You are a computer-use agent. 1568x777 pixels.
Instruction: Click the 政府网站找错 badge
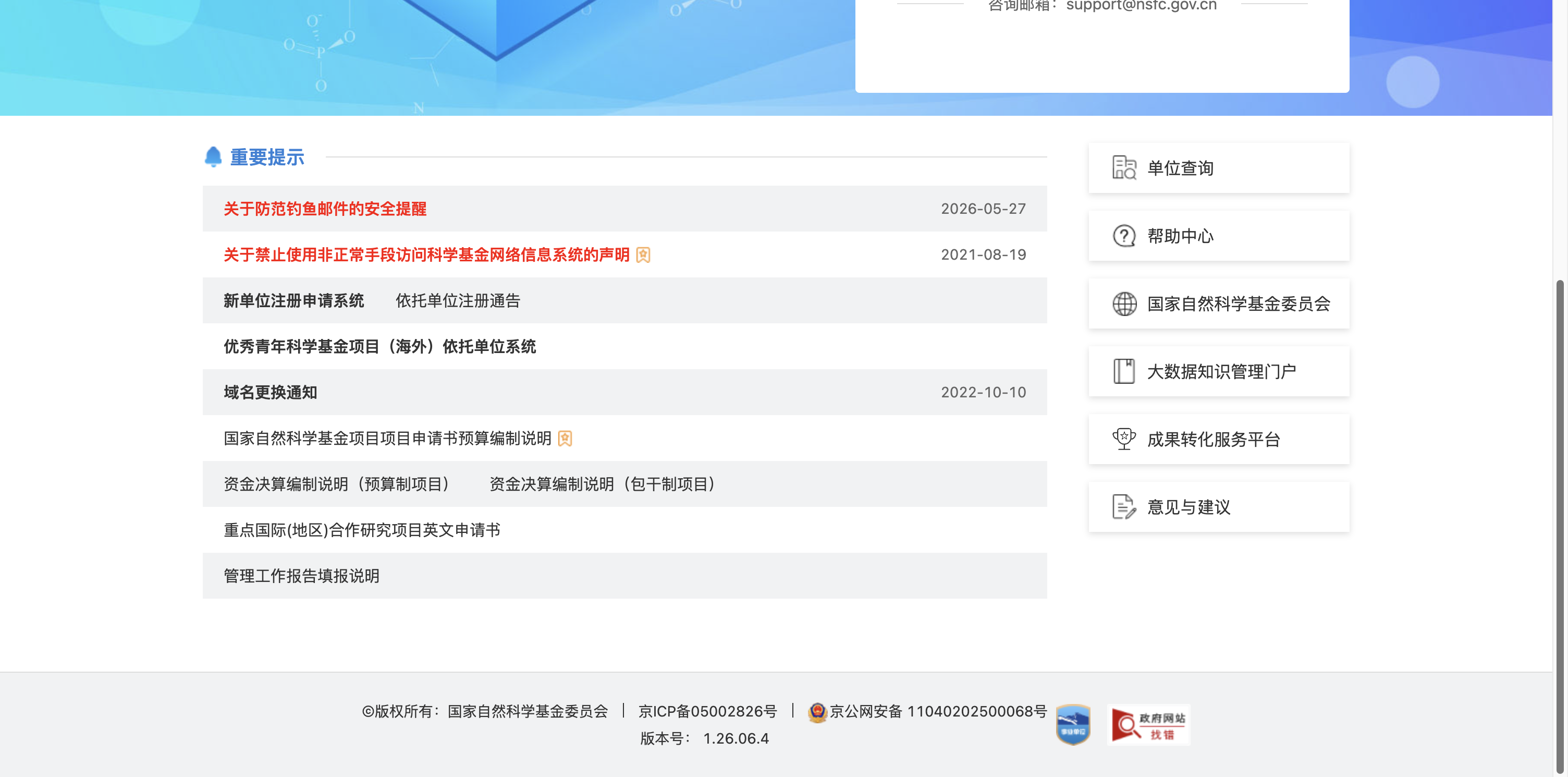pos(1148,725)
